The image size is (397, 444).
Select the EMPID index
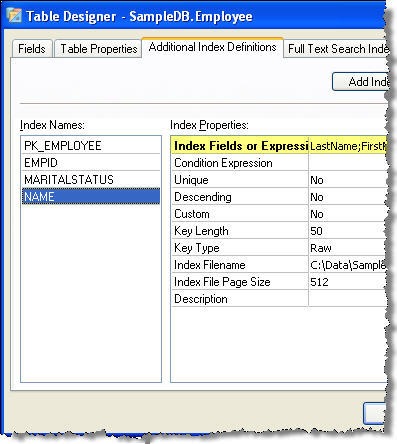[x=91, y=162]
